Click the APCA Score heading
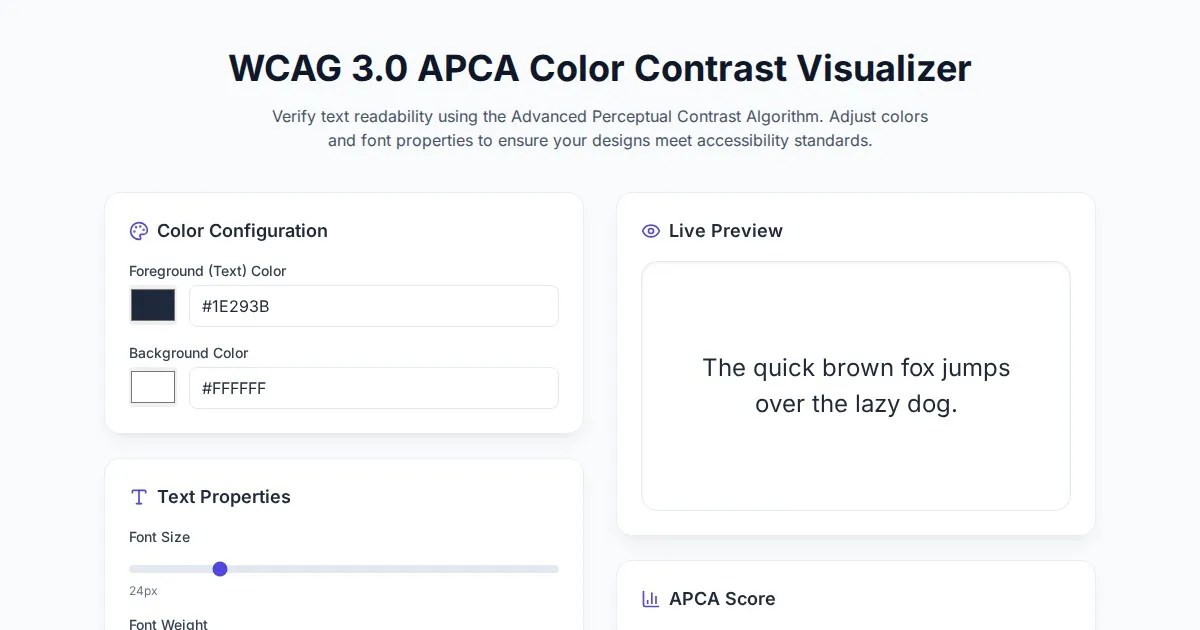 tap(722, 599)
